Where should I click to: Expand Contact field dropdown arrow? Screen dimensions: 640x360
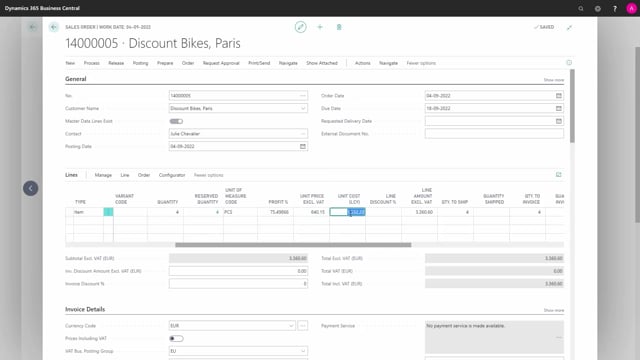(303, 133)
